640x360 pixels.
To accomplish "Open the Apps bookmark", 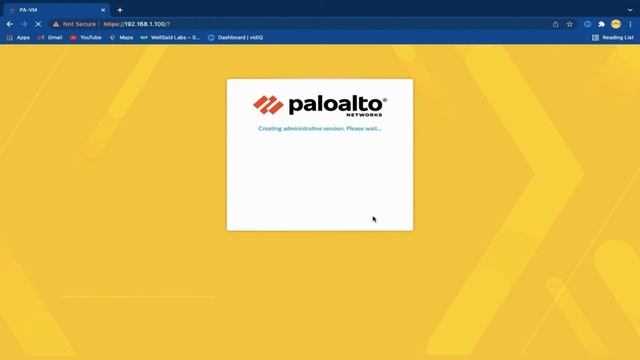I will pos(18,38).
